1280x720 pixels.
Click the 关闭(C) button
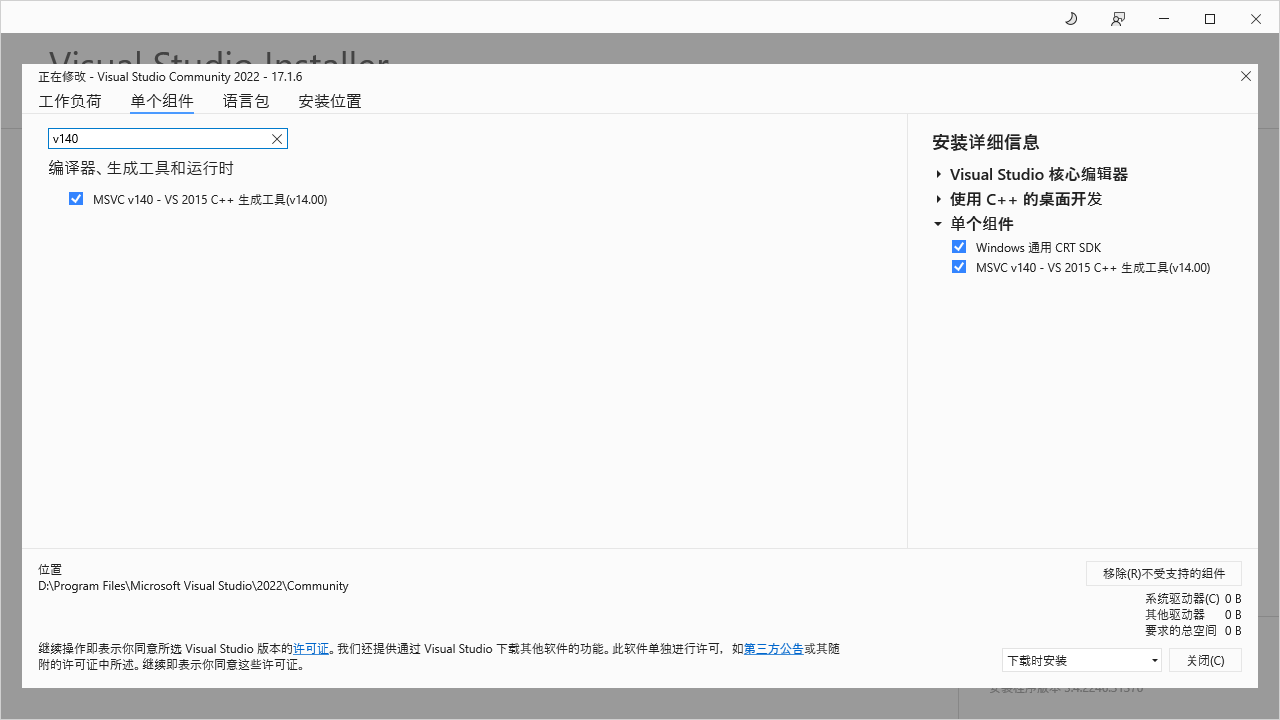point(1205,660)
